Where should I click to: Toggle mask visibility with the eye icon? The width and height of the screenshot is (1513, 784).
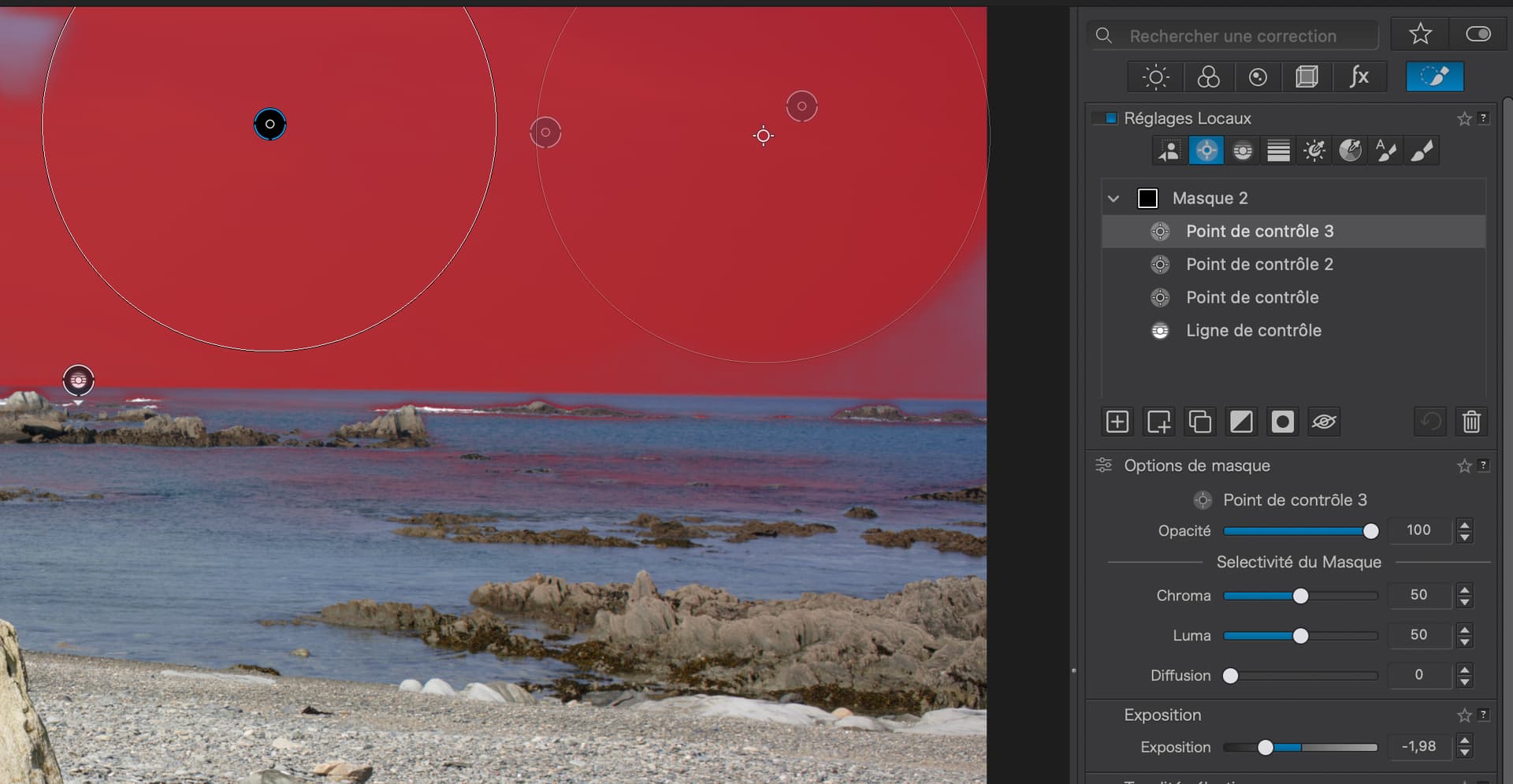[1324, 422]
